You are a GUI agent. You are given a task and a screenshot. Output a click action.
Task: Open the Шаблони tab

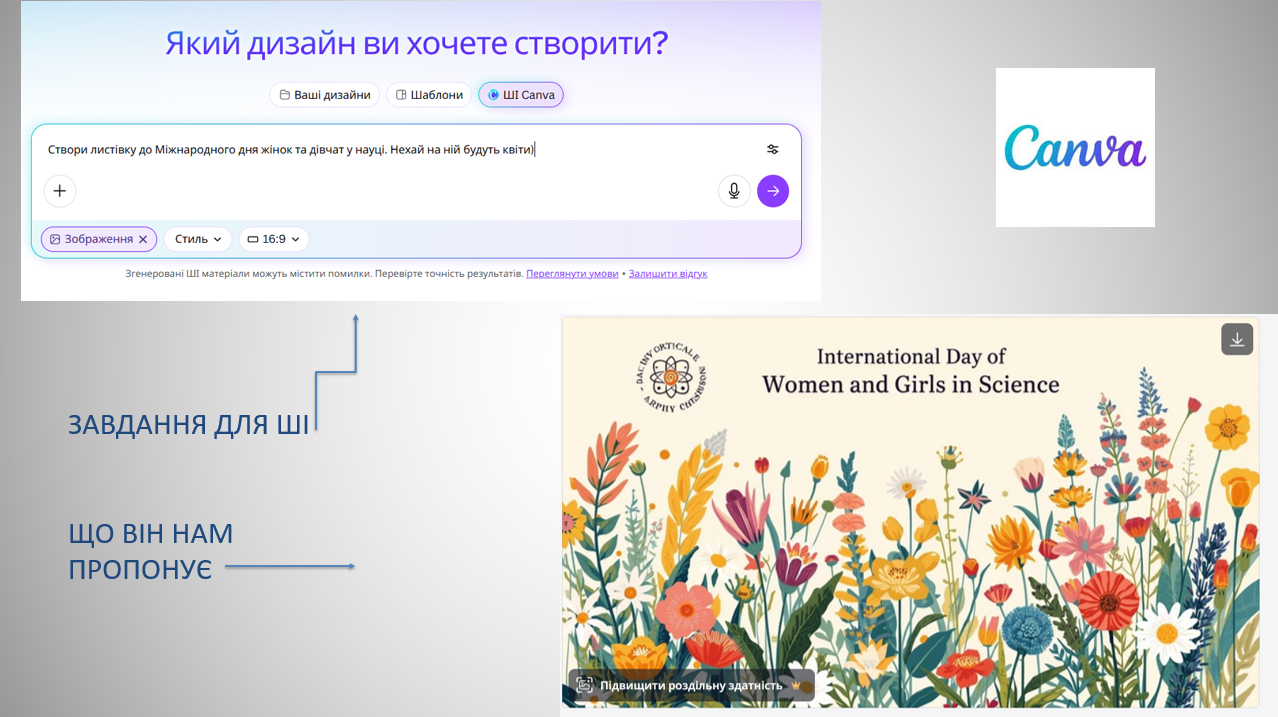429,95
